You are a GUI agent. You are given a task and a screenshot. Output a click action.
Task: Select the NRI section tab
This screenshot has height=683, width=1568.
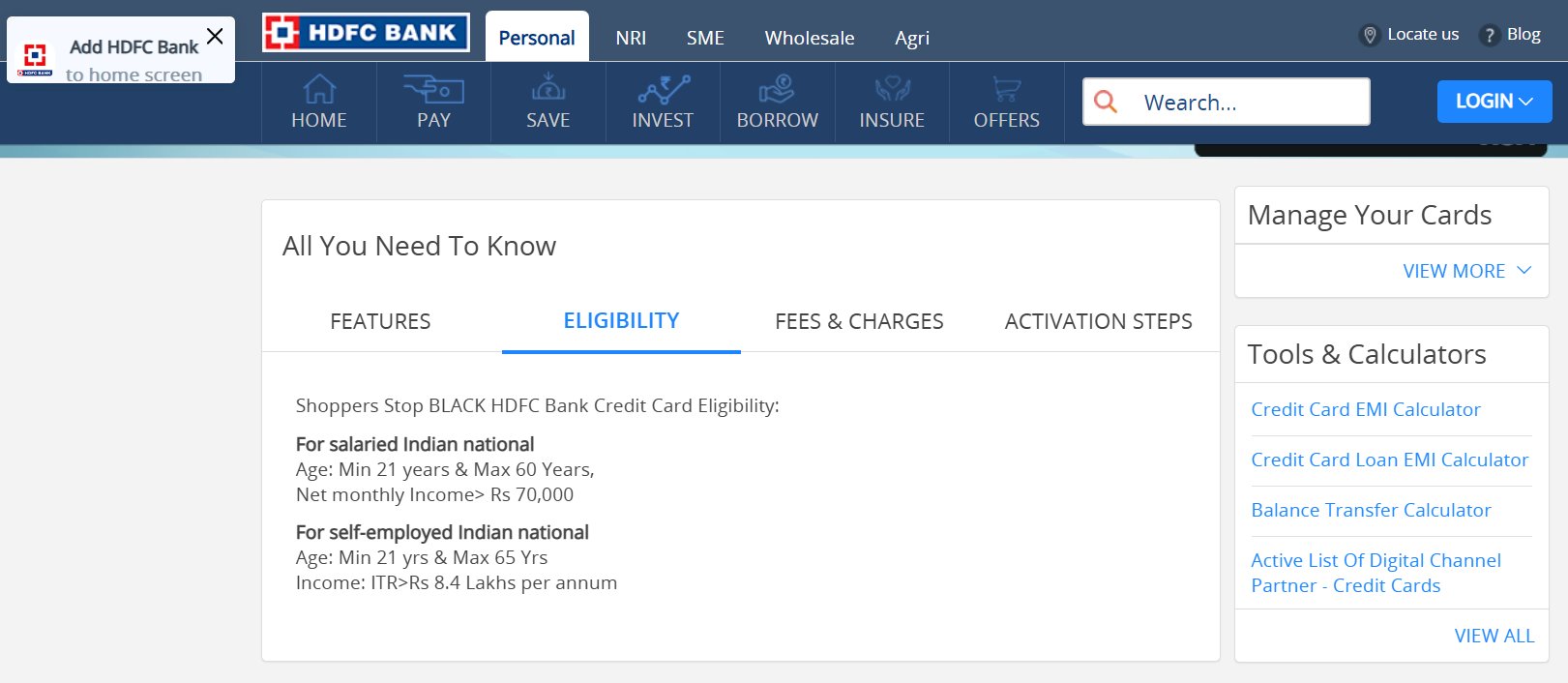631,38
